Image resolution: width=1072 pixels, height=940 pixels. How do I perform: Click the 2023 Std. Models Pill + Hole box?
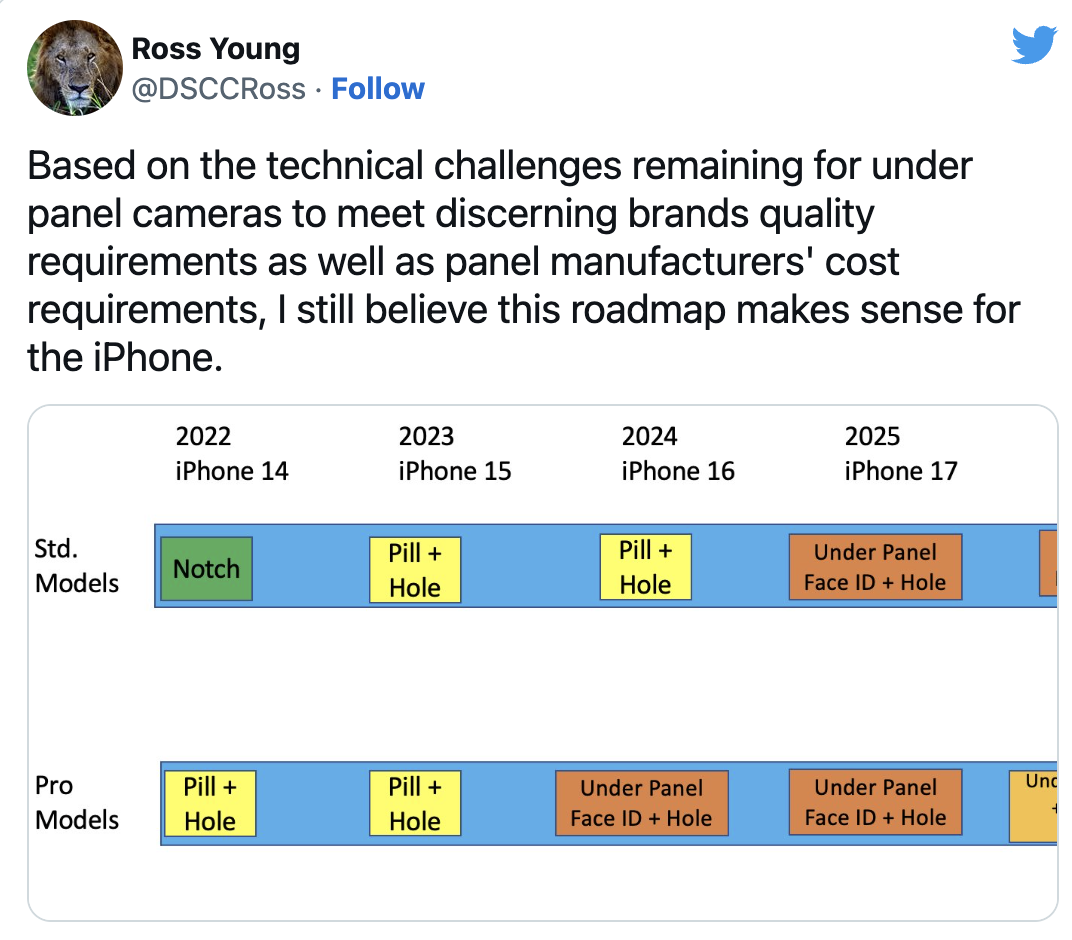coord(415,569)
